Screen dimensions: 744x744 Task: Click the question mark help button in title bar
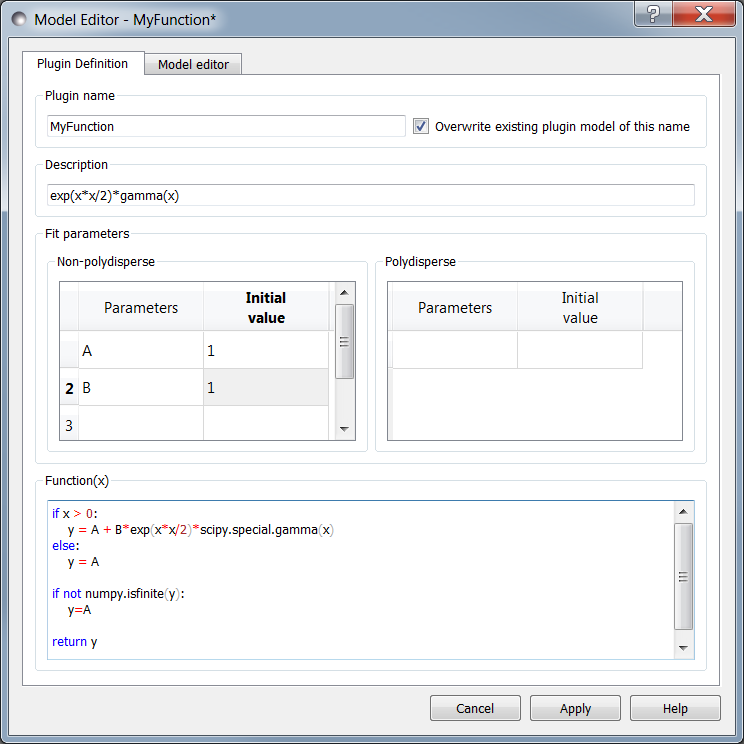(x=652, y=15)
